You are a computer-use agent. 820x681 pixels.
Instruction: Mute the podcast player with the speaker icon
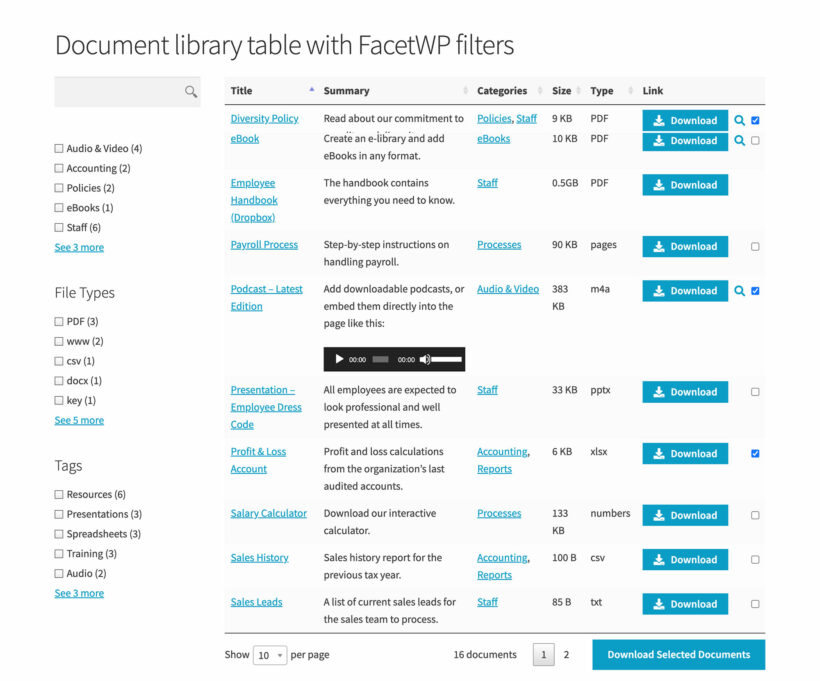tap(427, 359)
